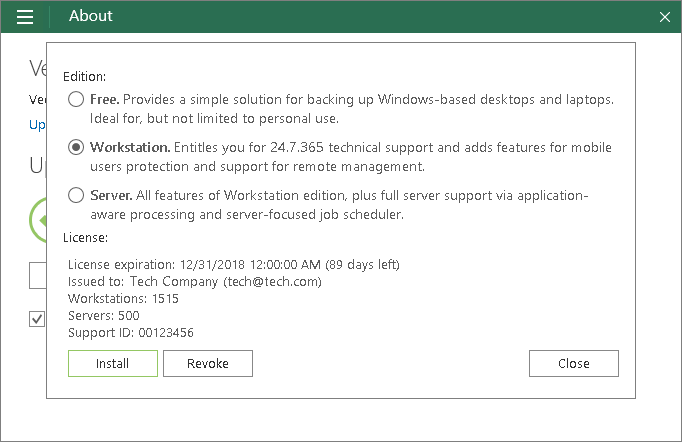Click the Workstations: 1515 line

123,298
